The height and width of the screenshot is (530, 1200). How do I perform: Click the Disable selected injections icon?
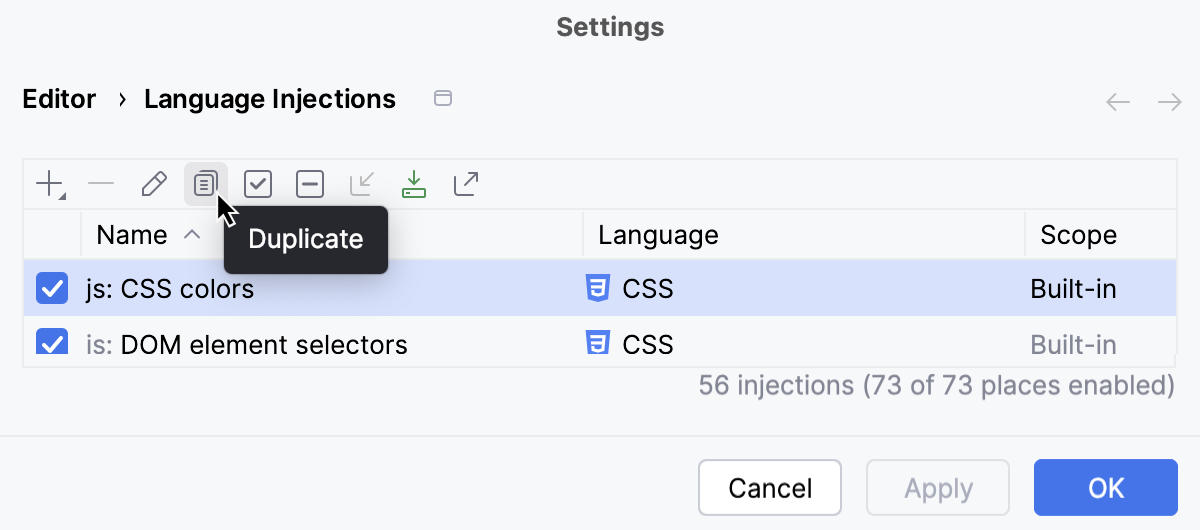point(310,184)
